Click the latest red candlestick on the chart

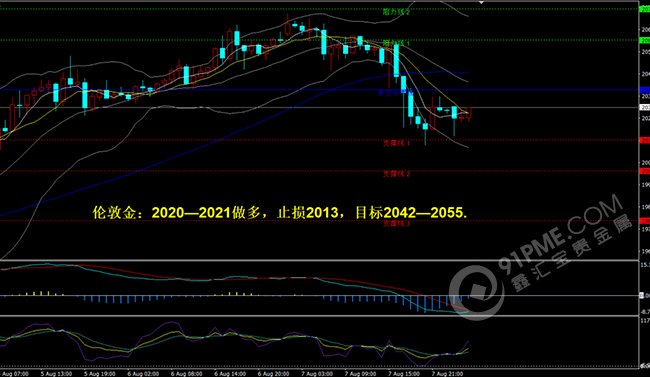point(469,113)
